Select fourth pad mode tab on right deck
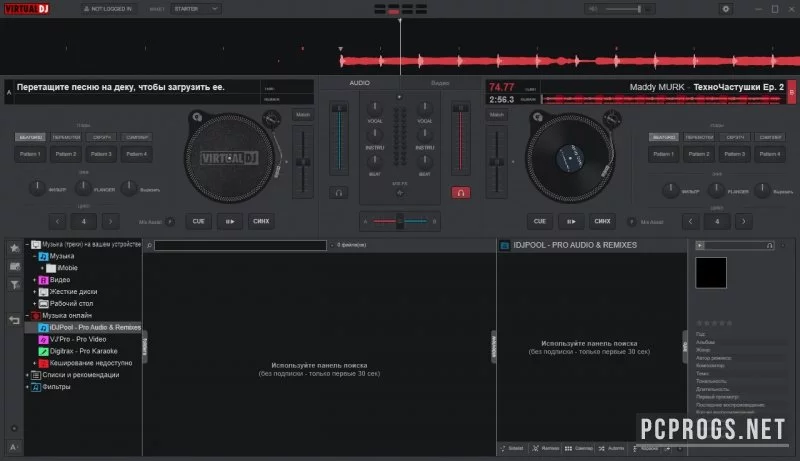Image resolution: width=800 pixels, height=461 pixels. click(x=770, y=137)
